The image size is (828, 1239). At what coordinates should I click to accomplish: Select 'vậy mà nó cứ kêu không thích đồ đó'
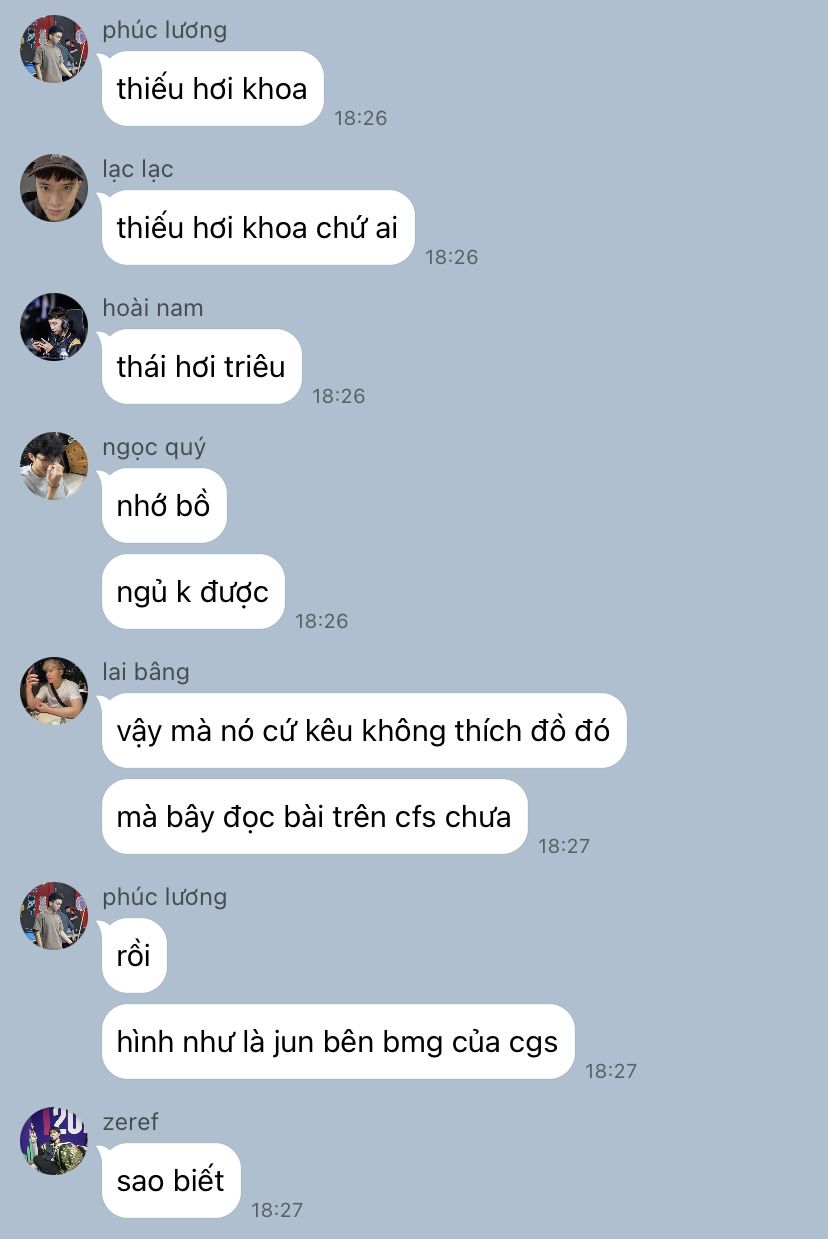click(364, 731)
